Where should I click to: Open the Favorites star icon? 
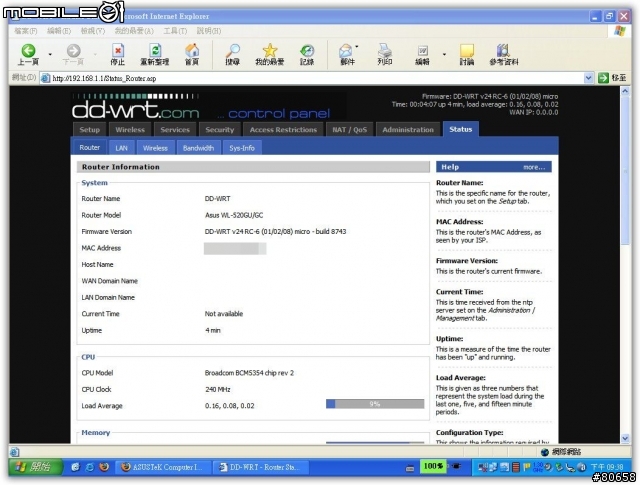coord(270,51)
